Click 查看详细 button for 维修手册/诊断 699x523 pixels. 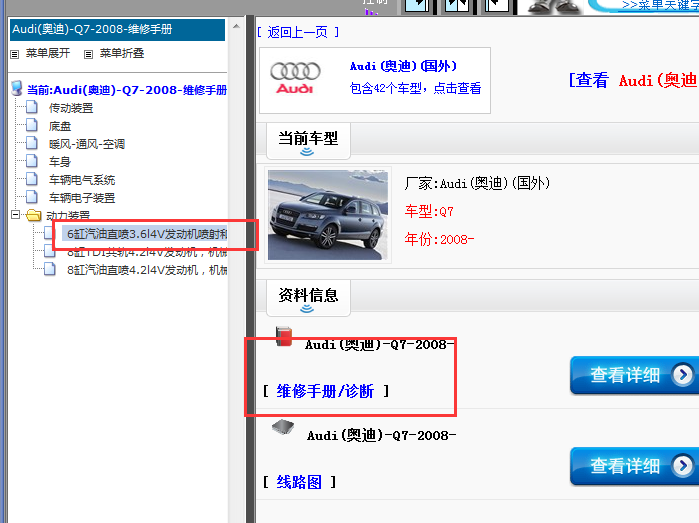tap(634, 375)
